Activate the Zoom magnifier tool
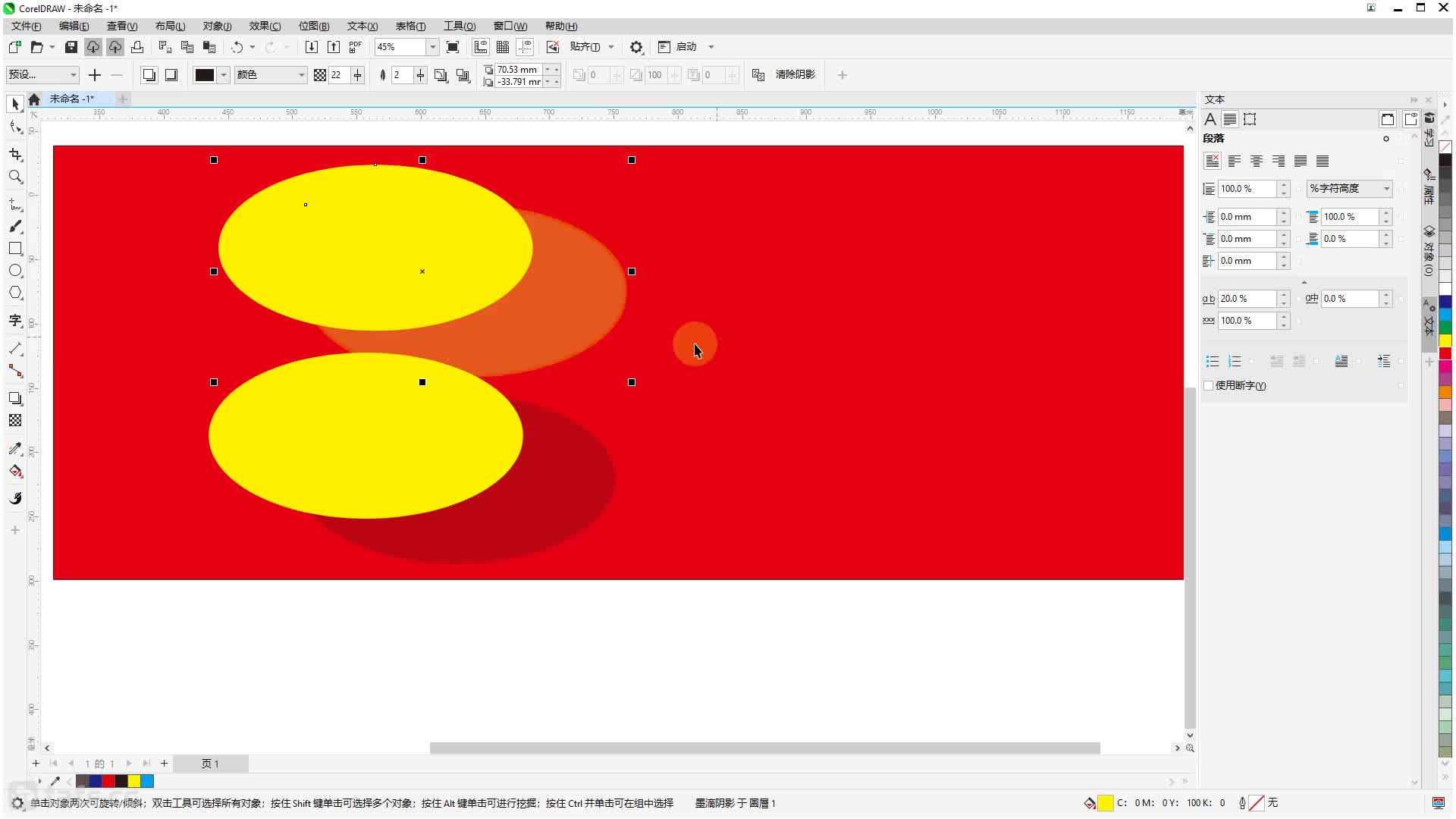Image resolution: width=1456 pixels, height=819 pixels. [x=15, y=177]
